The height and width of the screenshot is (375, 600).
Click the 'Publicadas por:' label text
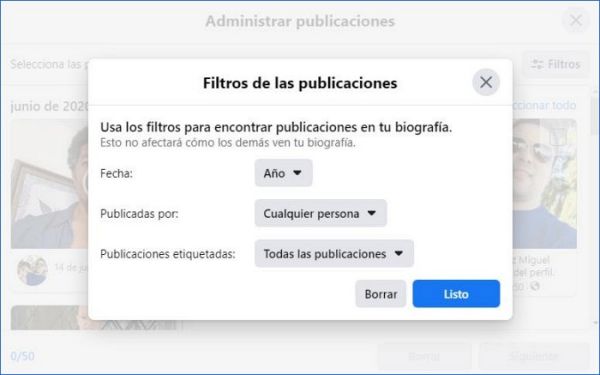[x=139, y=214]
